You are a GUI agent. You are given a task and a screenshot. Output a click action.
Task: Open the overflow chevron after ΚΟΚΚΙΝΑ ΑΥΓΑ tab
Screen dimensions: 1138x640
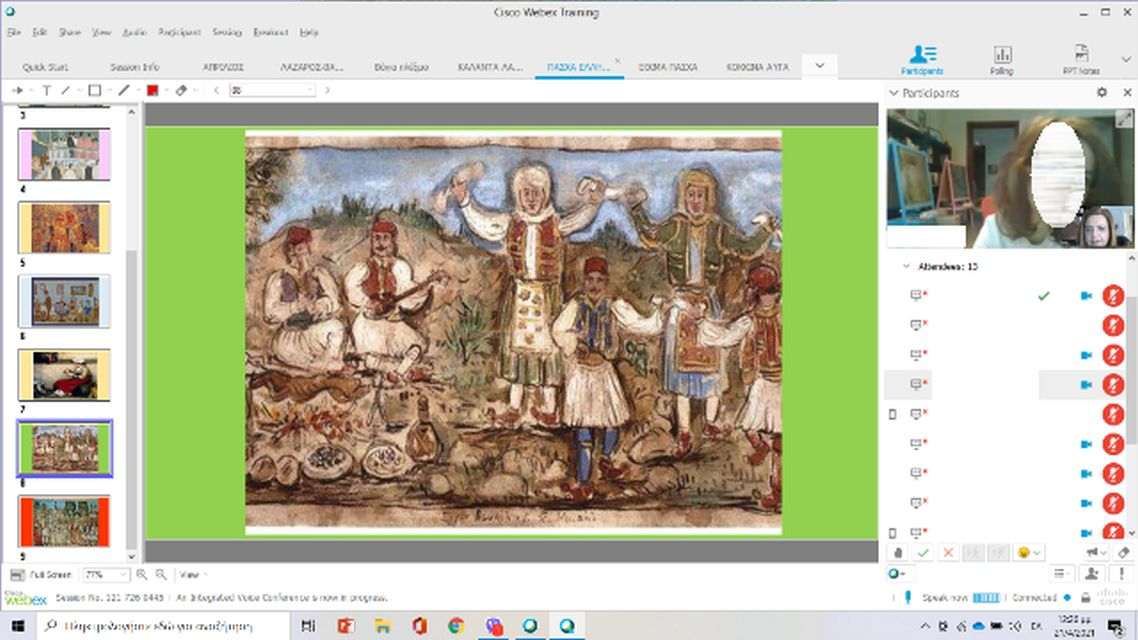(x=819, y=66)
